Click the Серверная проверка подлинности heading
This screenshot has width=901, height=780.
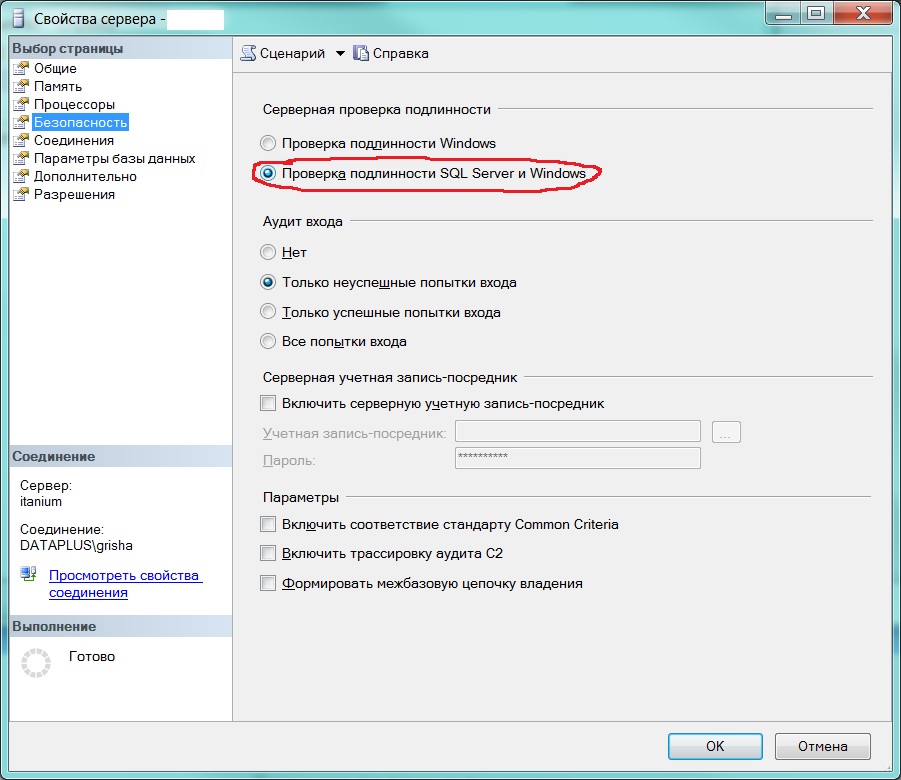click(x=377, y=109)
